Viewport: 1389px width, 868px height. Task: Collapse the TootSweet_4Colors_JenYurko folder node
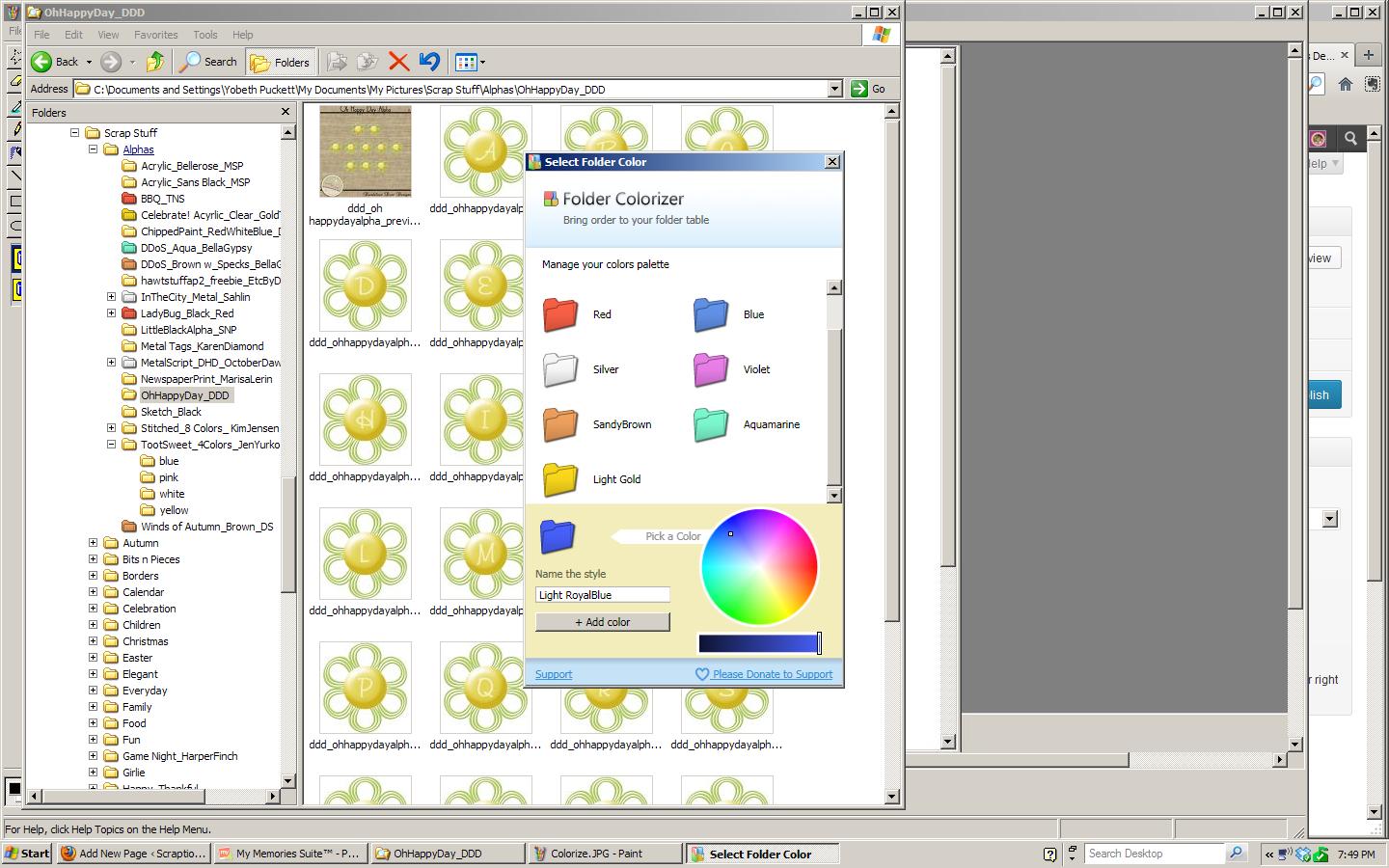tap(112, 445)
